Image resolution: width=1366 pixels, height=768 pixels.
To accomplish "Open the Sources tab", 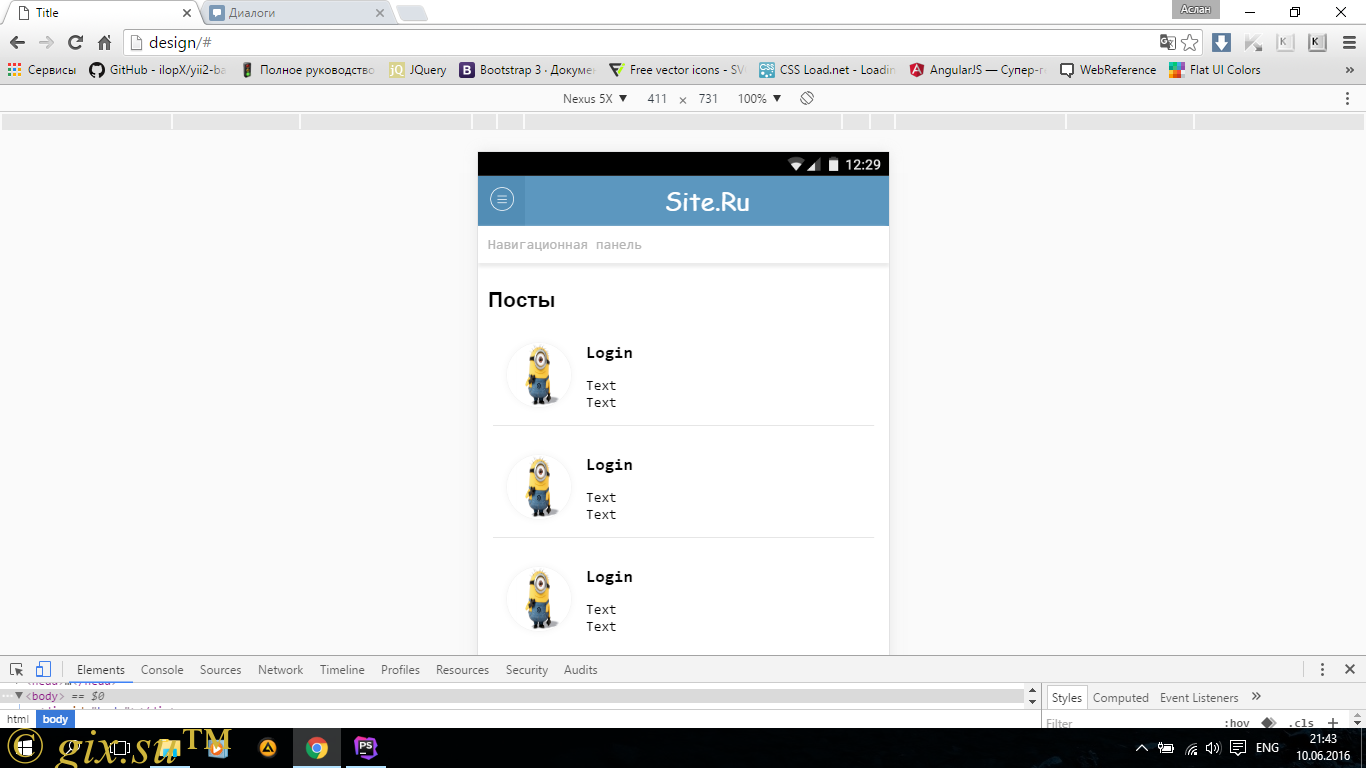I will click(220, 670).
